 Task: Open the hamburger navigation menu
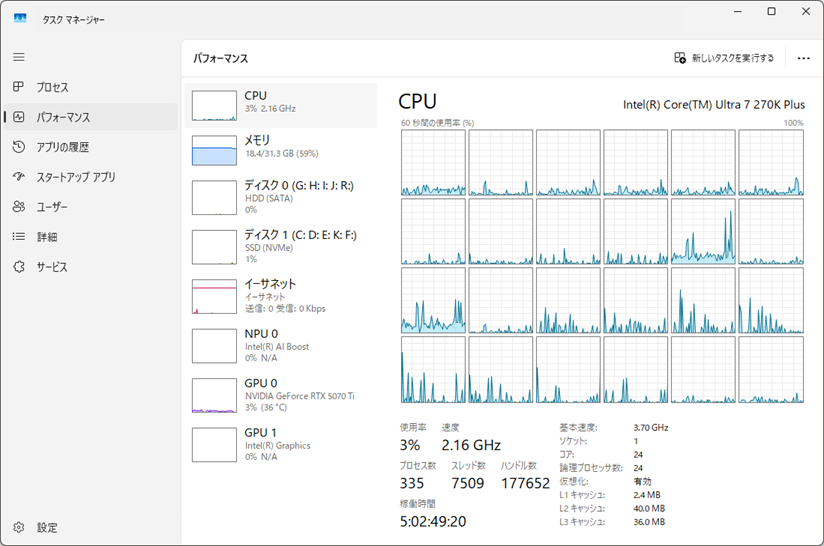coord(19,57)
